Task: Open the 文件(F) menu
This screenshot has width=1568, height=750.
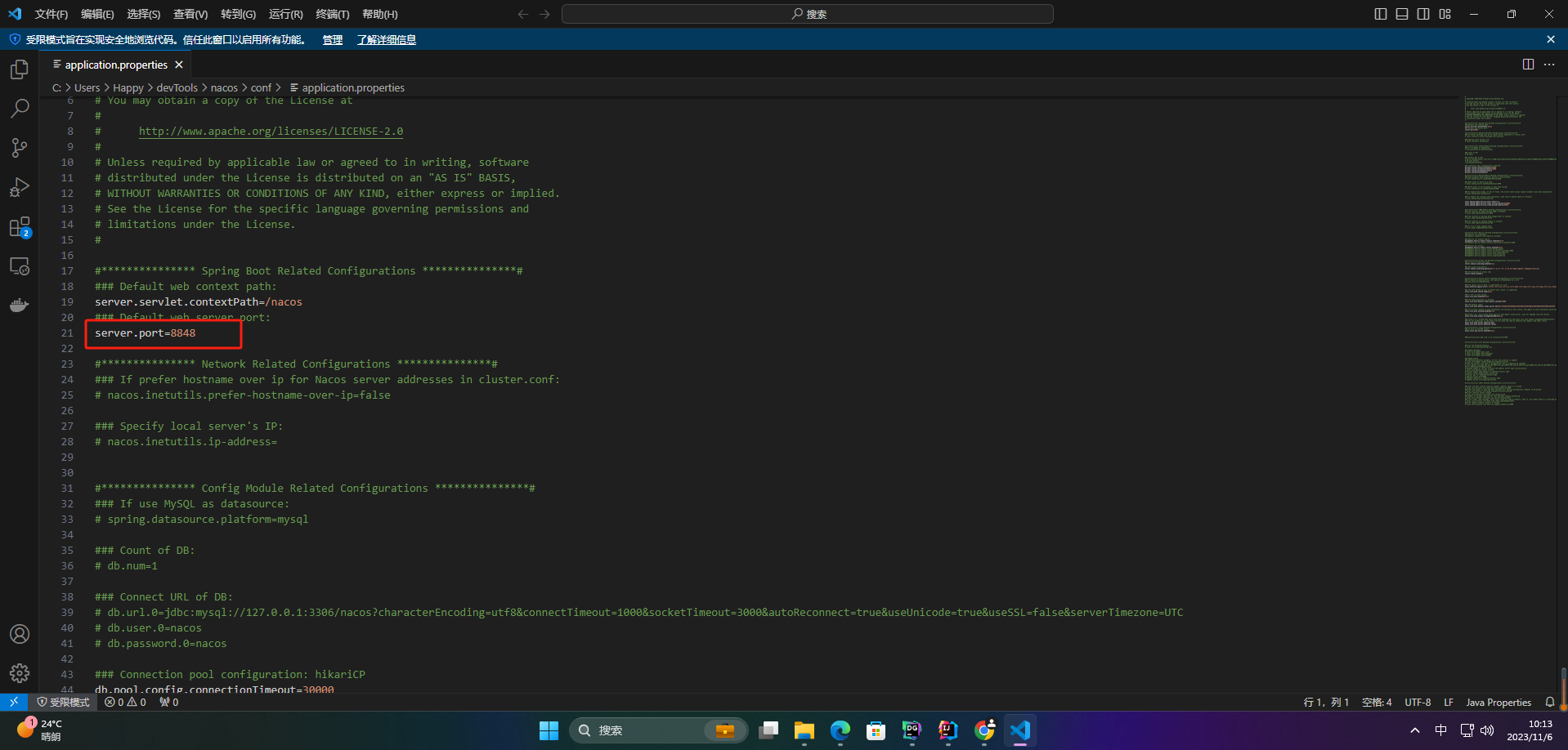Action: point(52,14)
